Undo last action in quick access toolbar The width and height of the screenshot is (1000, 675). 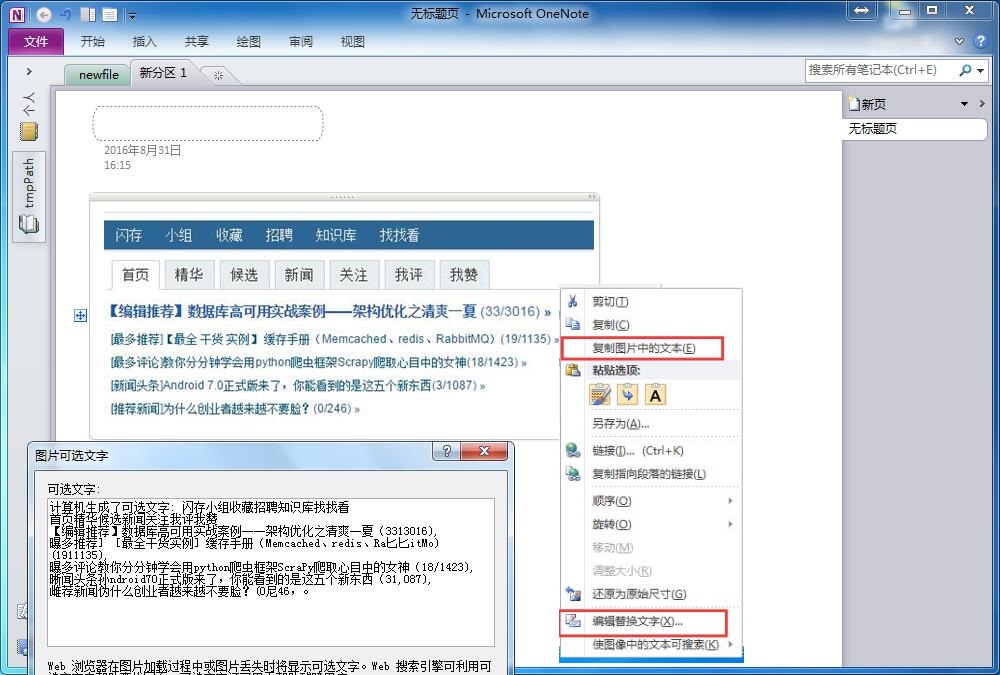coord(66,14)
